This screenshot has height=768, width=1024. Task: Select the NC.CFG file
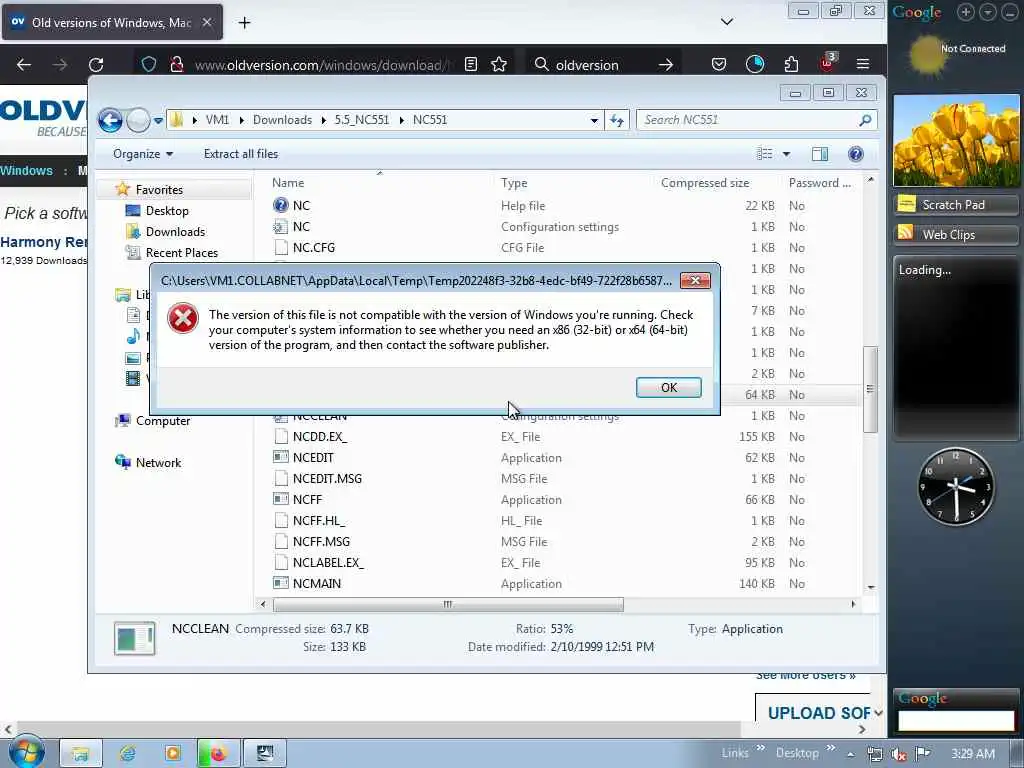313,248
